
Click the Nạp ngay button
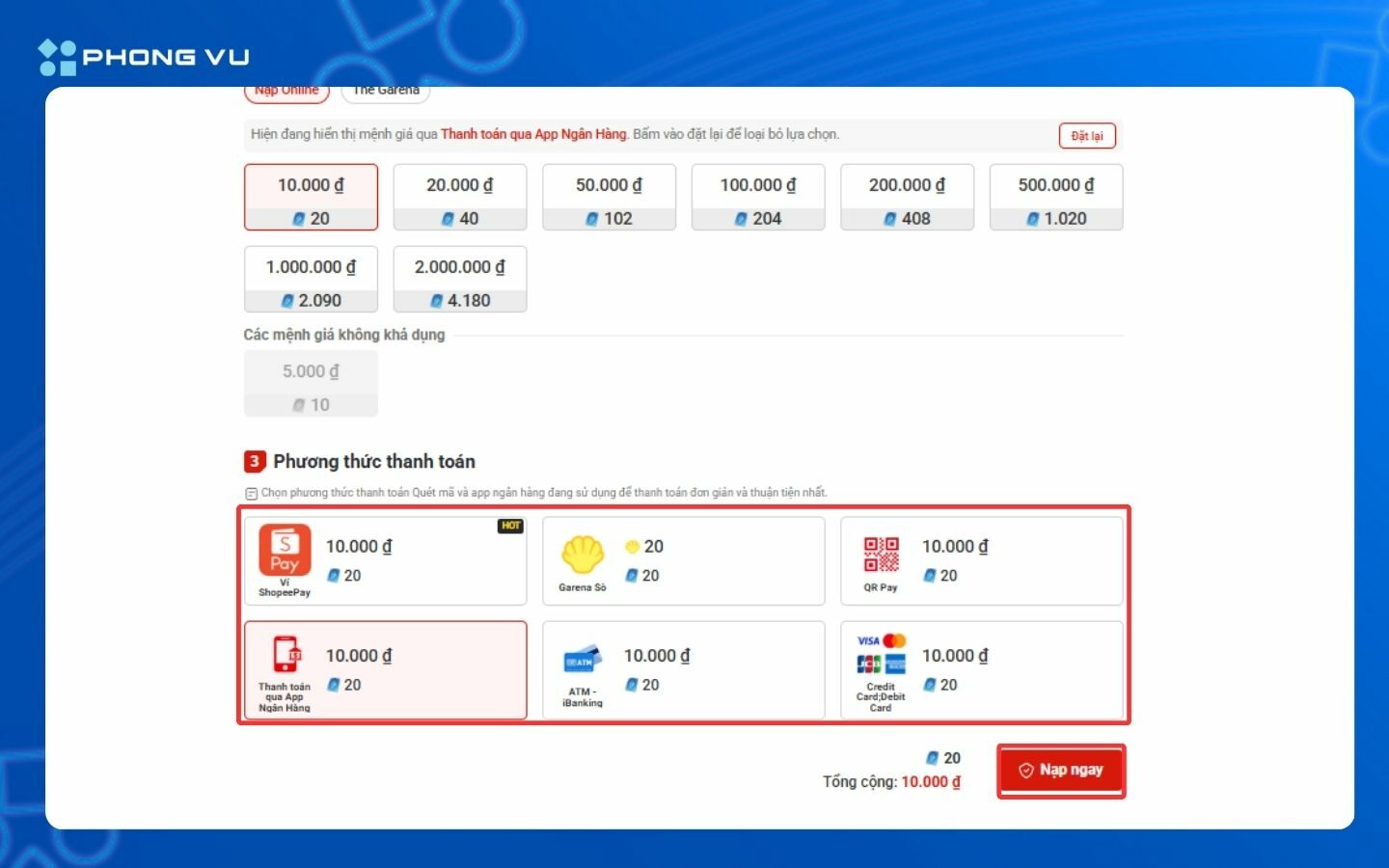pos(1061,771)
